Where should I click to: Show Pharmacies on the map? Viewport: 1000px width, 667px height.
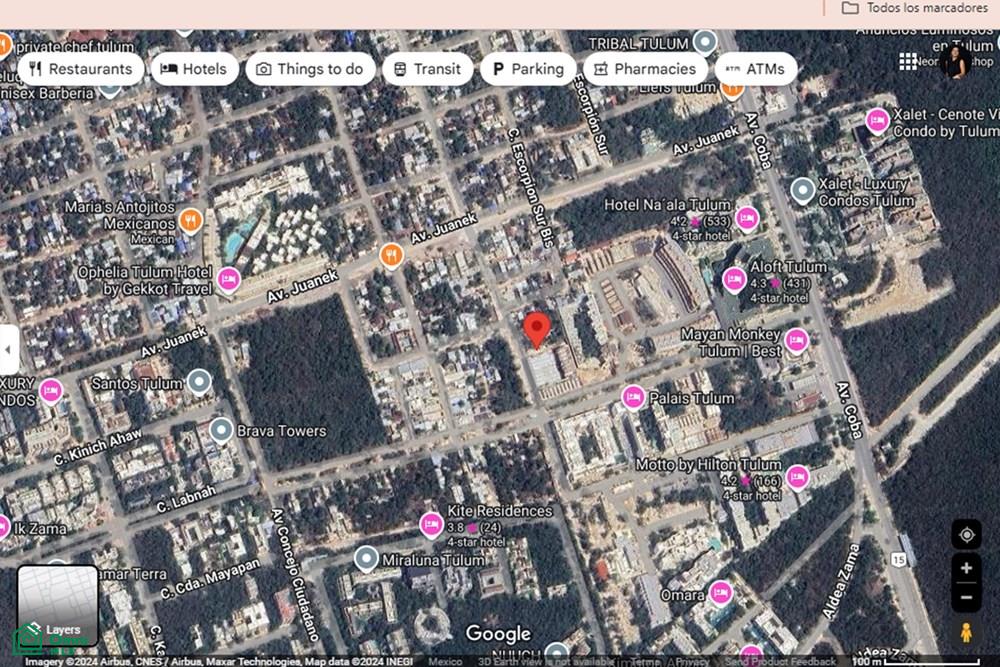coord(645,69)
